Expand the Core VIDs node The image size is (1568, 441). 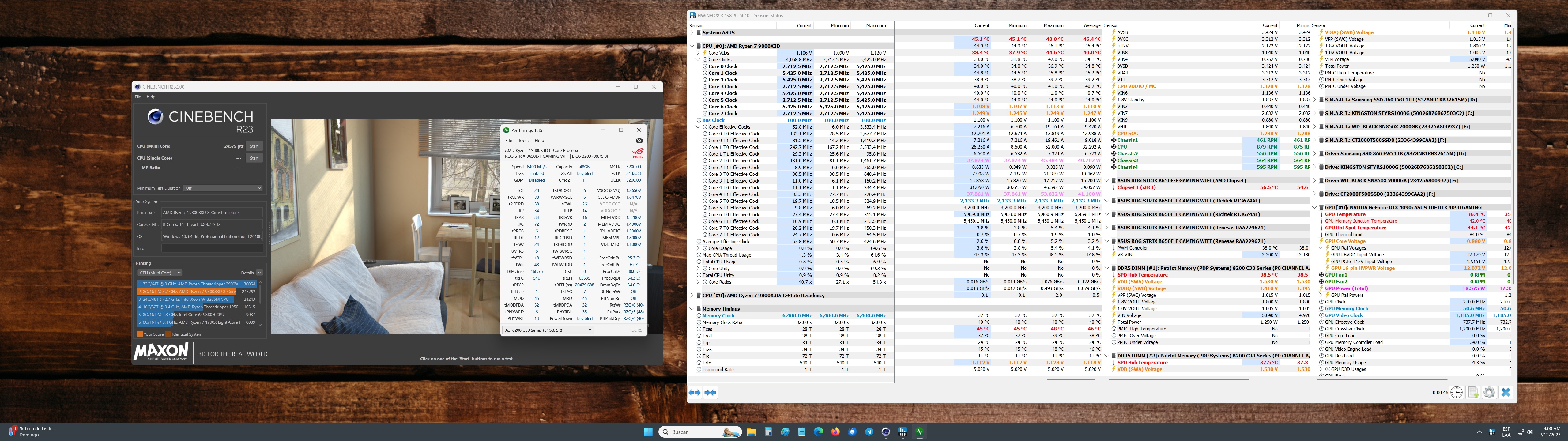pyautogui.click(x=698, y=53)
